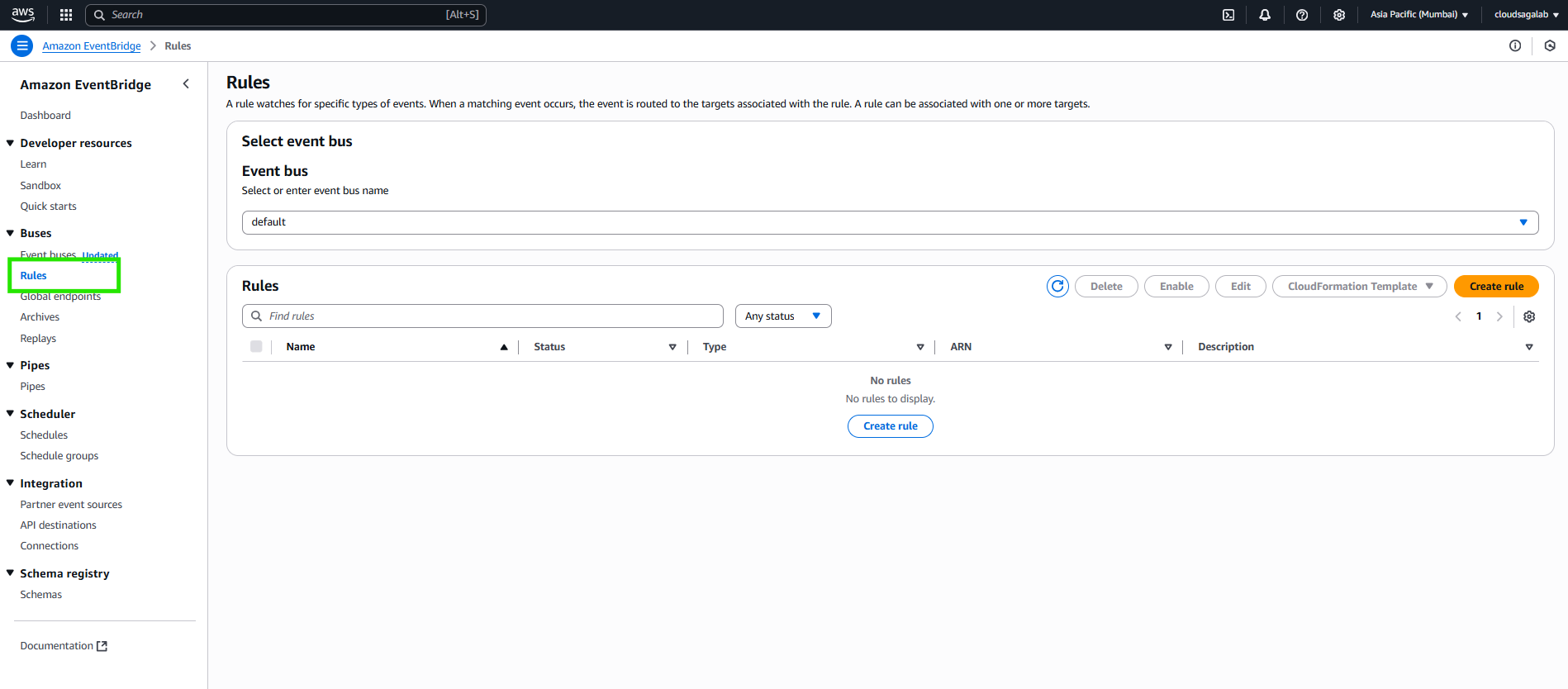This screenshot has height=689, width=1568.
Task: Select all rules checkbox in table header
Action: [256, 346]
